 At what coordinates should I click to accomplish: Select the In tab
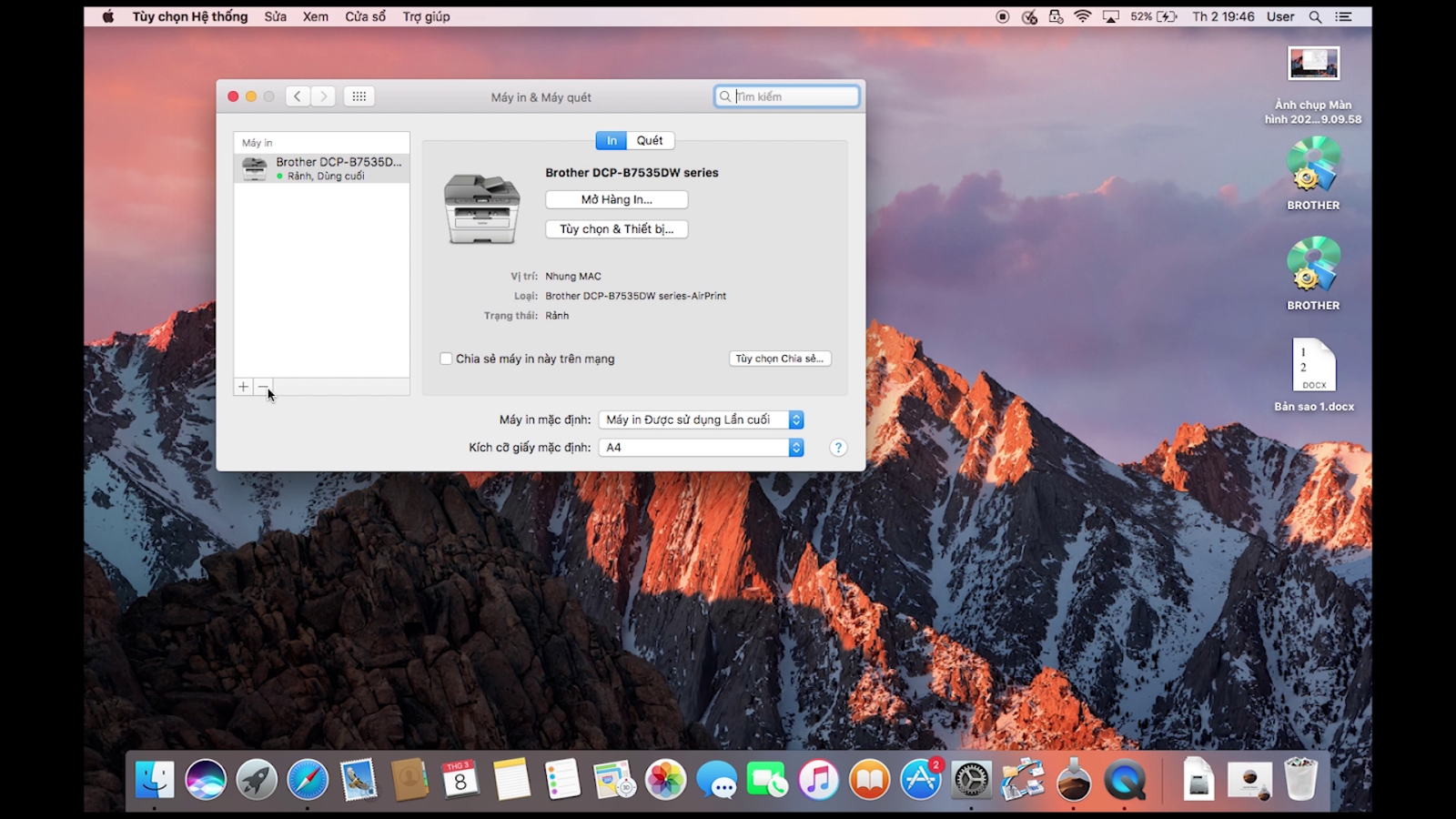click(611, 140)
